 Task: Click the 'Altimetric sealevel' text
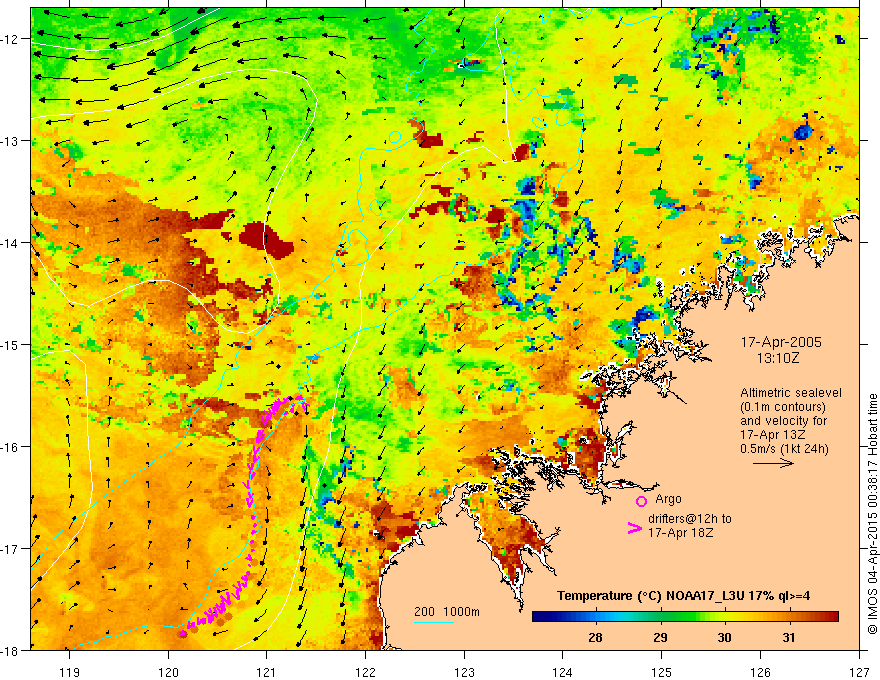(790, 393)
